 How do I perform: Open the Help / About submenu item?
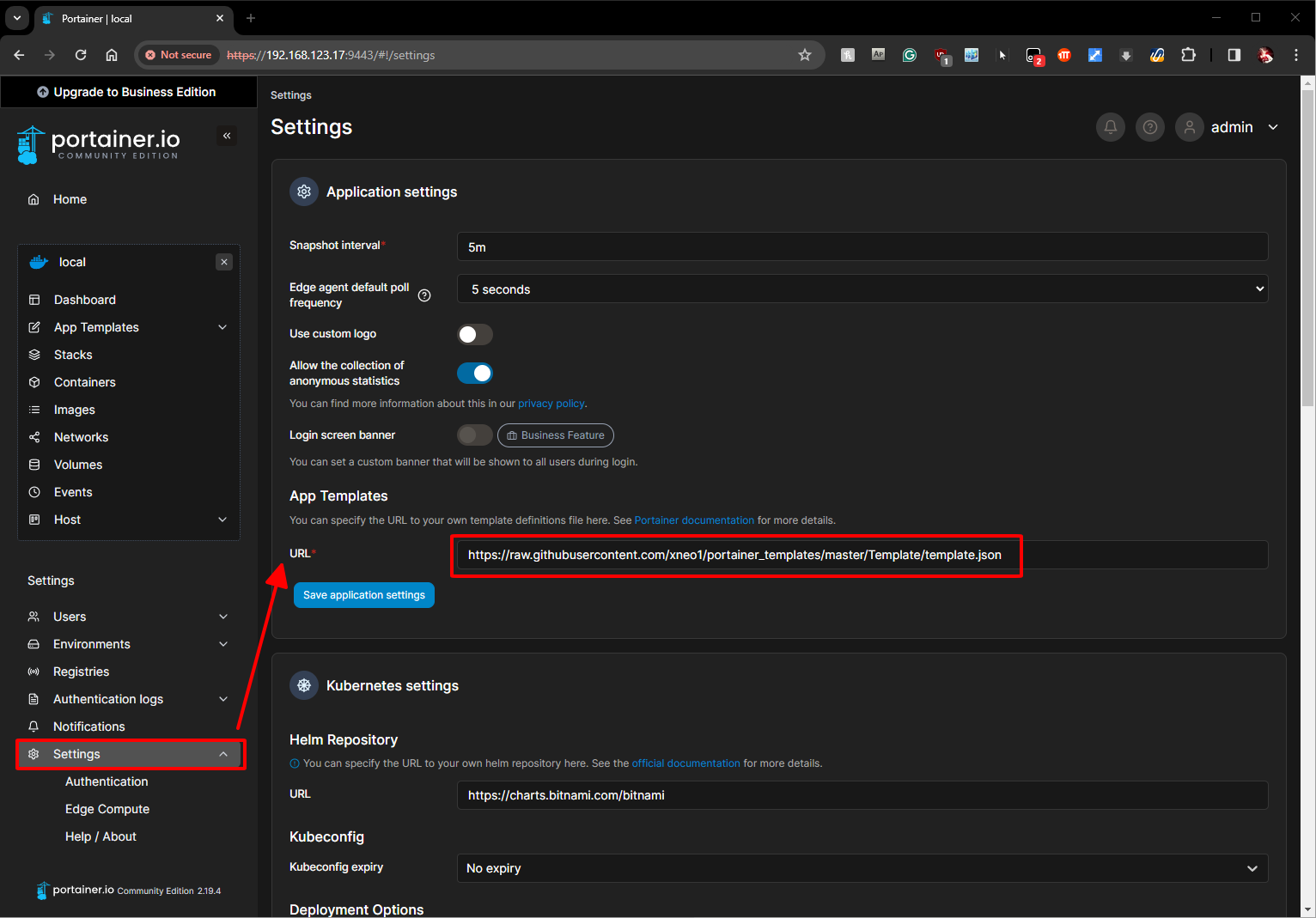click(101, 836)
